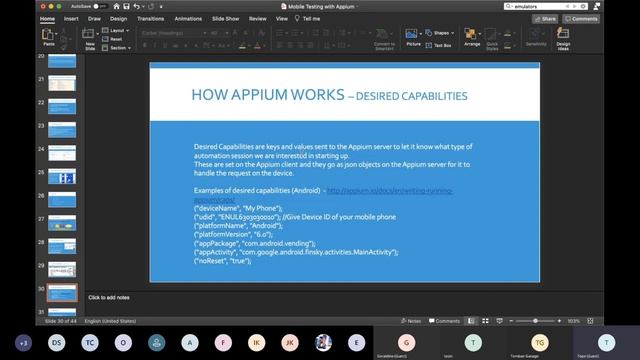The width and height of the screenshot is (640, 360).
Task: Insert a Picture from the ribbon
Action: click(411, 34)
